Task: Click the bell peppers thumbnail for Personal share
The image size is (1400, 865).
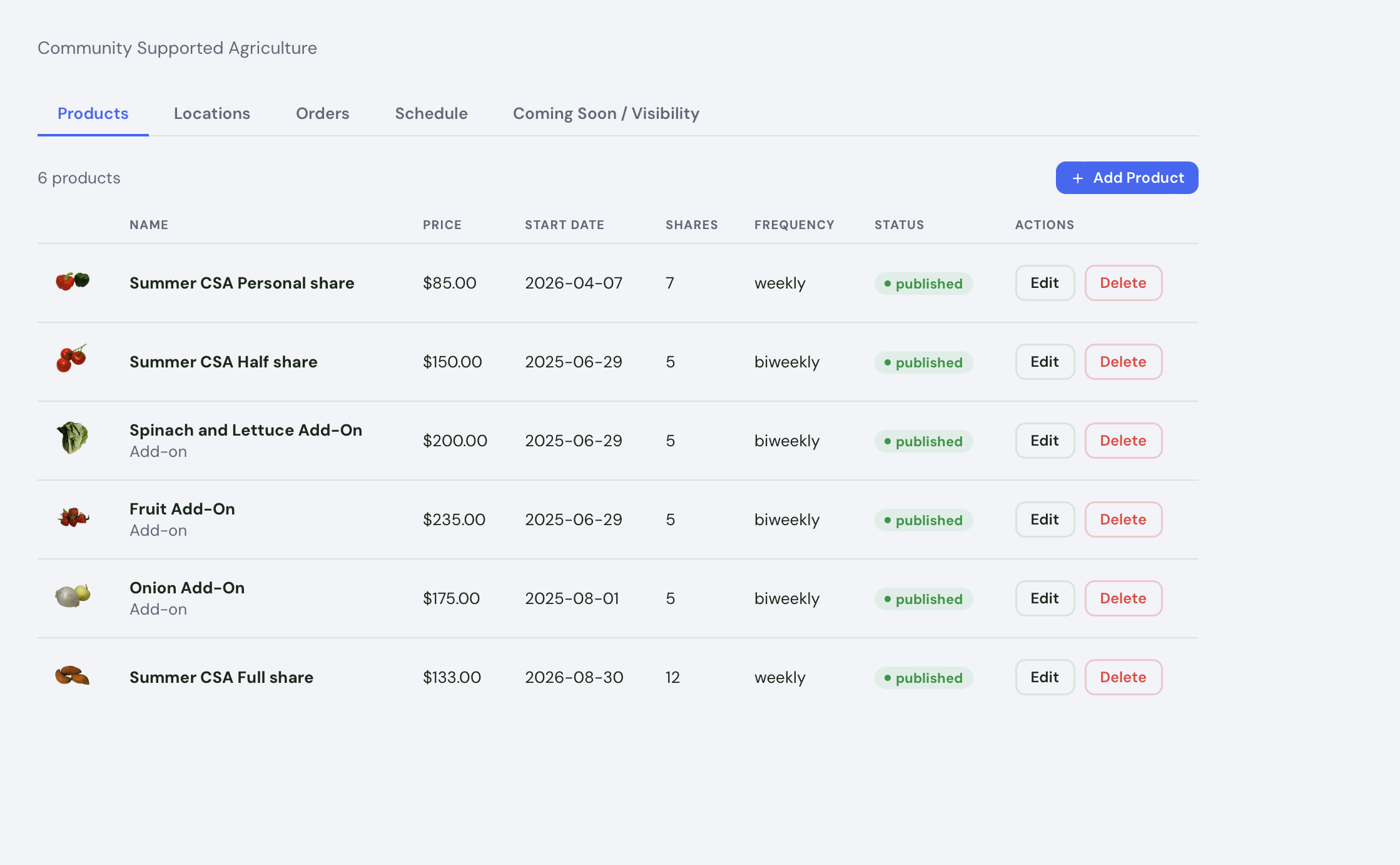Action: click(73, 282)
